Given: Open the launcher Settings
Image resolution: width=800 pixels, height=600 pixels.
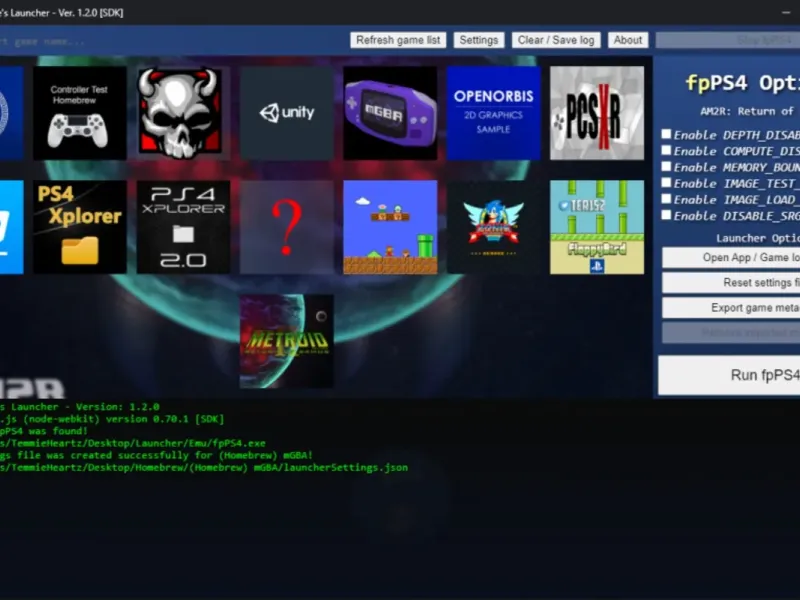Looking at the screenshot, I should (x=479, y=40).
